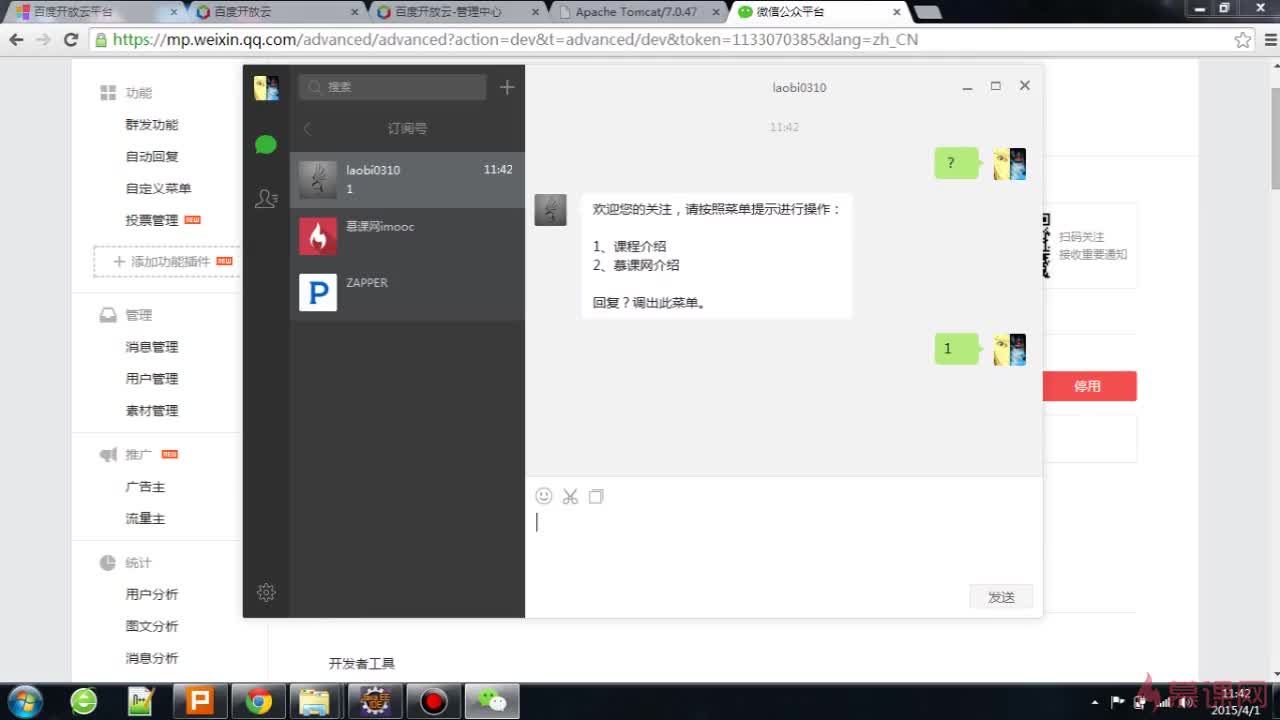Open 用户管理 in left menu
This screenshot has height=720, width=1280.
(x=152, y=379)
